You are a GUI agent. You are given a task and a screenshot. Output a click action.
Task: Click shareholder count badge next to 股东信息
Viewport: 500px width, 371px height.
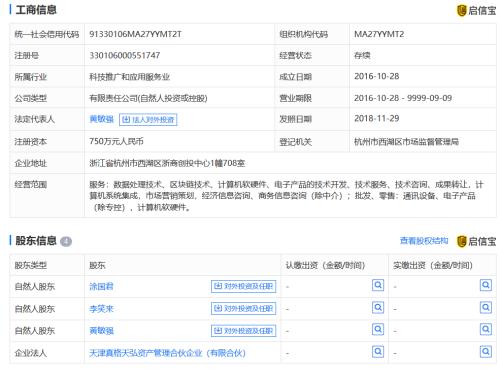click(x=66, y=241)
